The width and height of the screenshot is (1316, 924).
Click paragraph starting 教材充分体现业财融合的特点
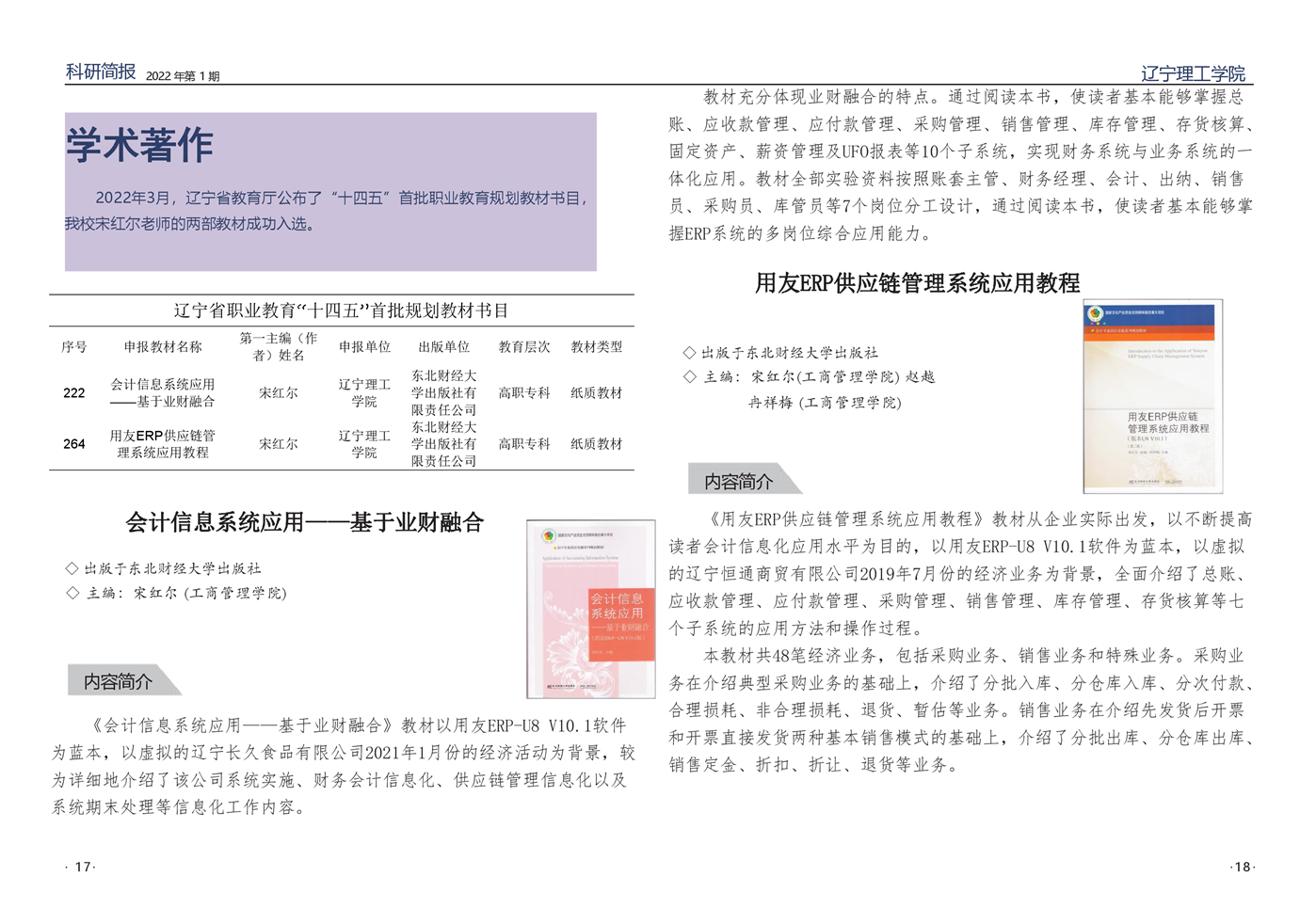pos(960,165)
